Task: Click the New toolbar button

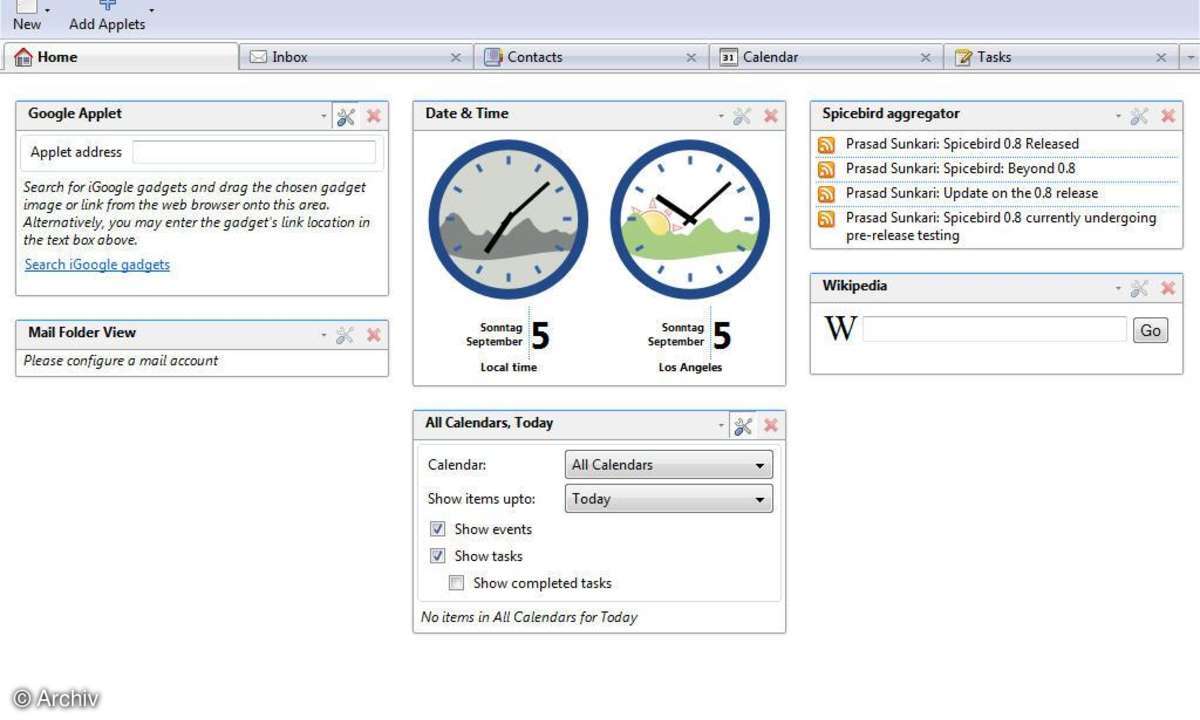Action: (x=27, y=15)
